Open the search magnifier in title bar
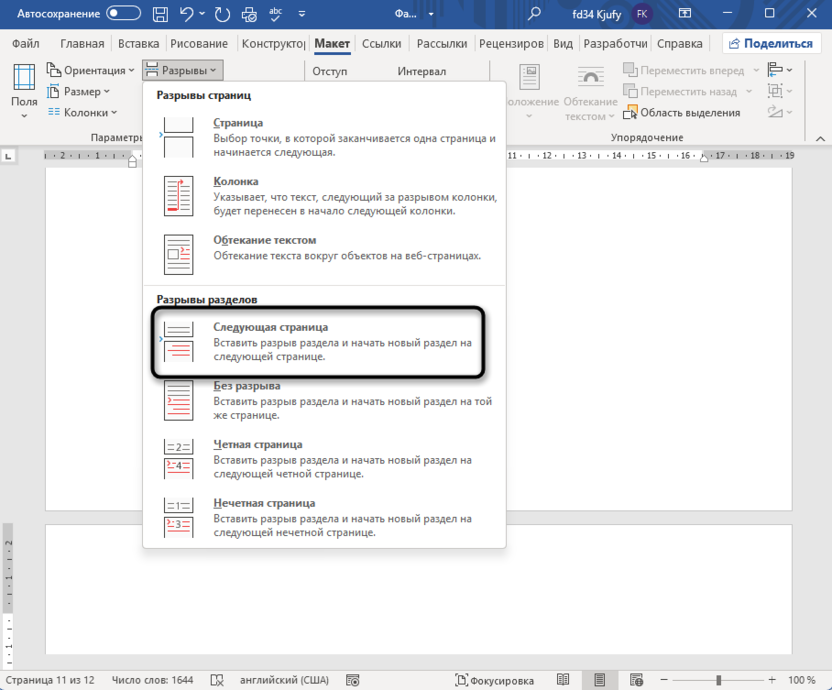 point(535,14)
